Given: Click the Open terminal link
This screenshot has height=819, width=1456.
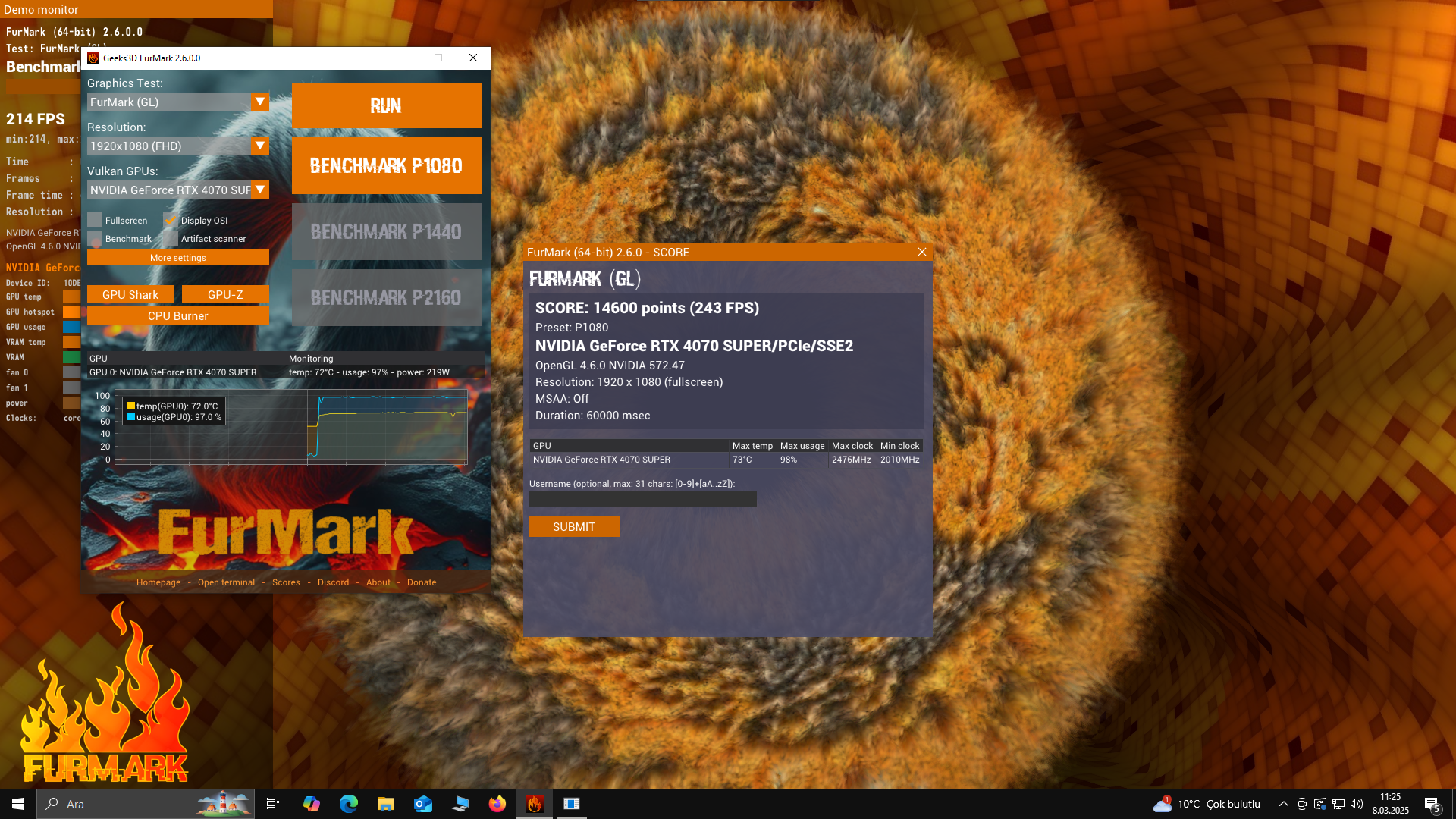Looking at the screenshot, I should (226, 582).
